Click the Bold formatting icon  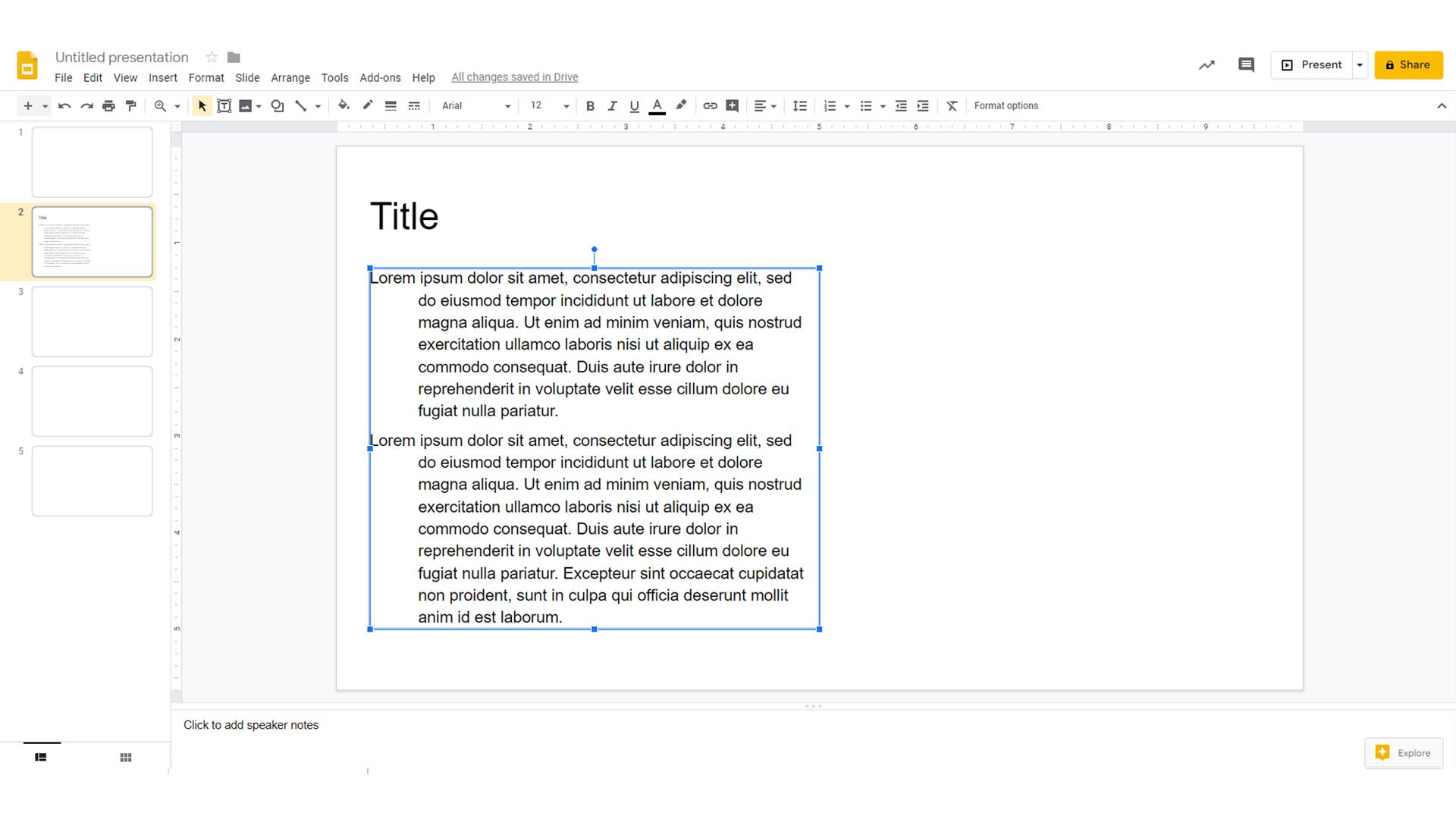[x=590, y=106]
